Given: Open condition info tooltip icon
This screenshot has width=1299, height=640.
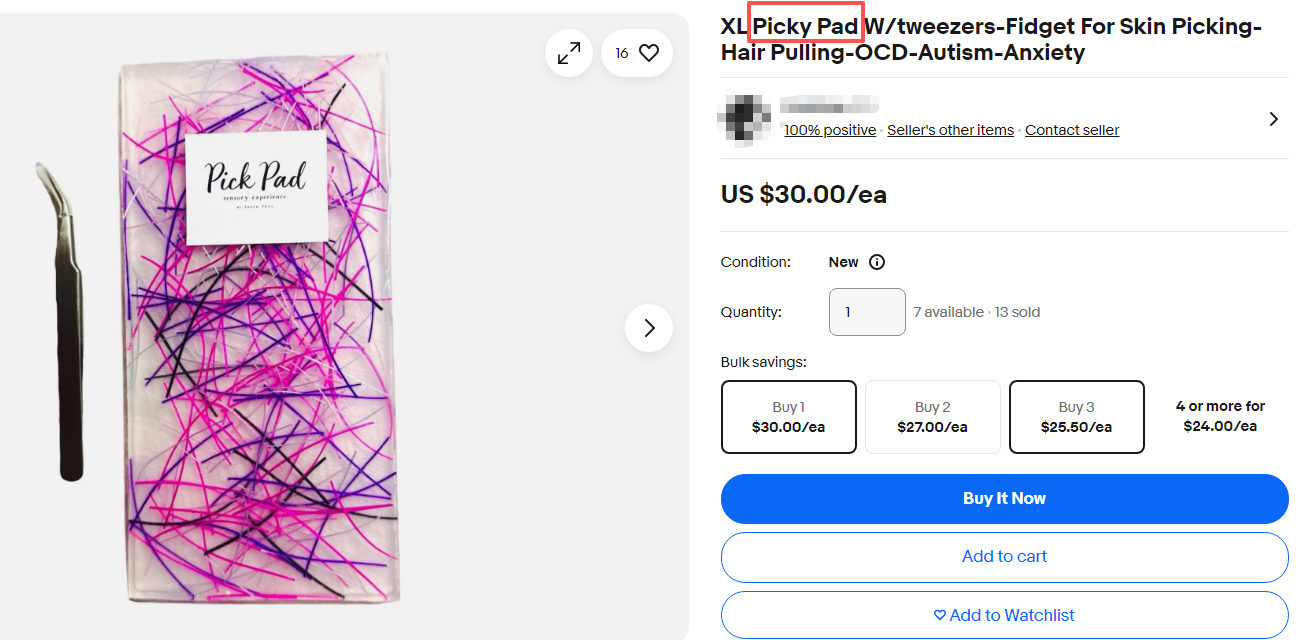Looking at the screenshot, I should point(877,262).
